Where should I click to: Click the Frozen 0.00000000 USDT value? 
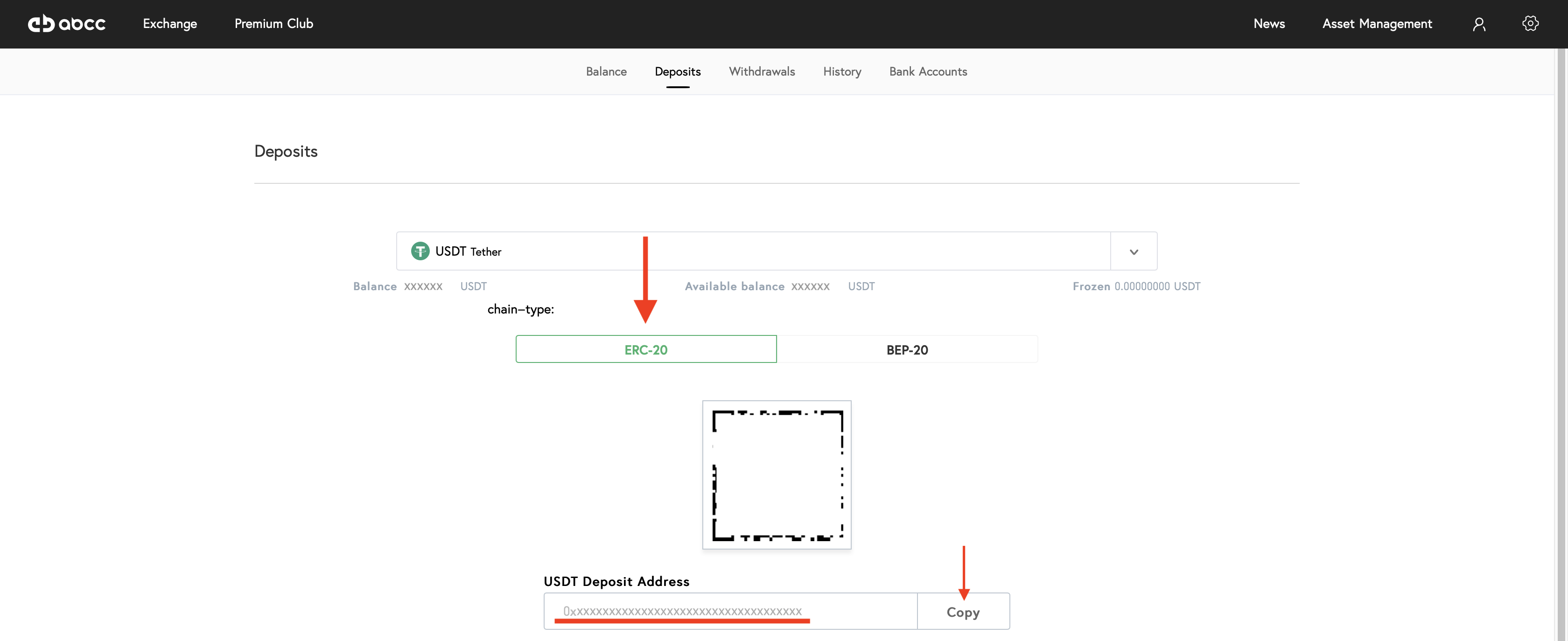tap(1136, 286)
